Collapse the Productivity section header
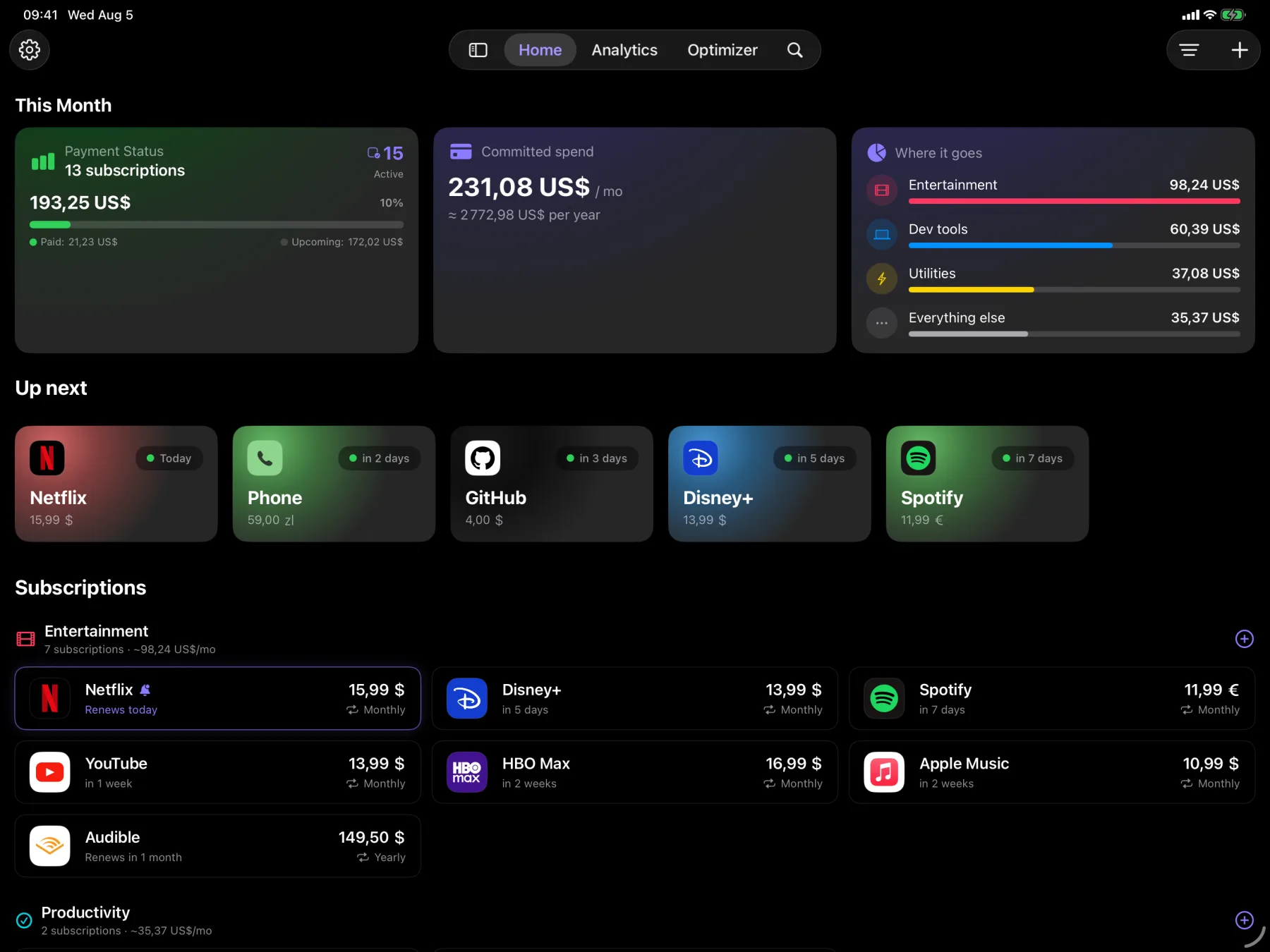The width and height of the screenshot is (1270, 952). coord(114,920)
